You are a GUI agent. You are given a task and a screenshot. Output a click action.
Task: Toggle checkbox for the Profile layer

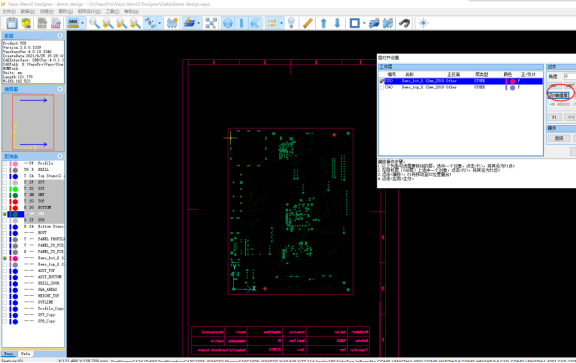5,163
